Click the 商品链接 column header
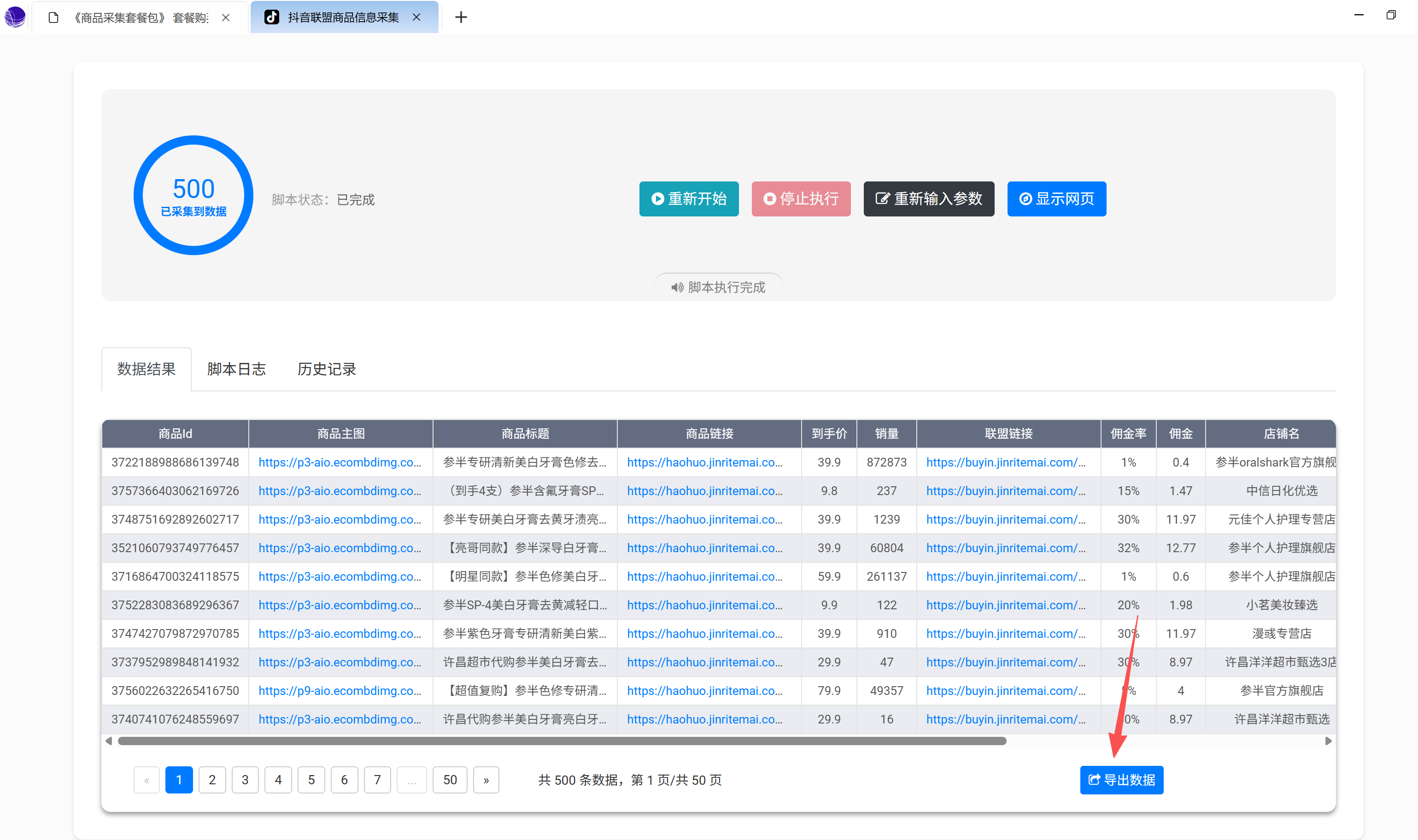This screenshot has height=840, width=1418. [x=709, y=433]
